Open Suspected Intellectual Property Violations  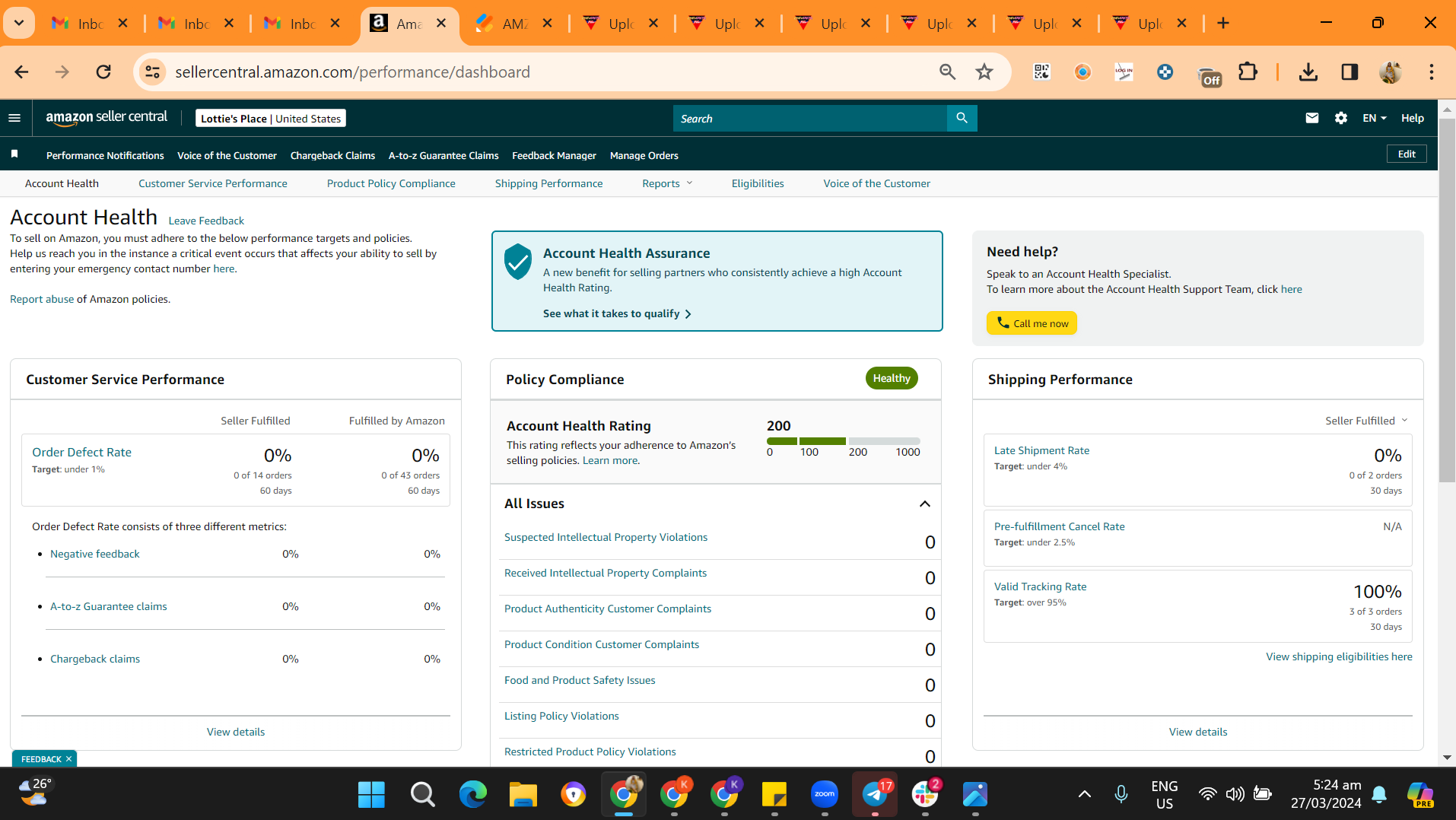pyautogui.click(x=606, y=537)
